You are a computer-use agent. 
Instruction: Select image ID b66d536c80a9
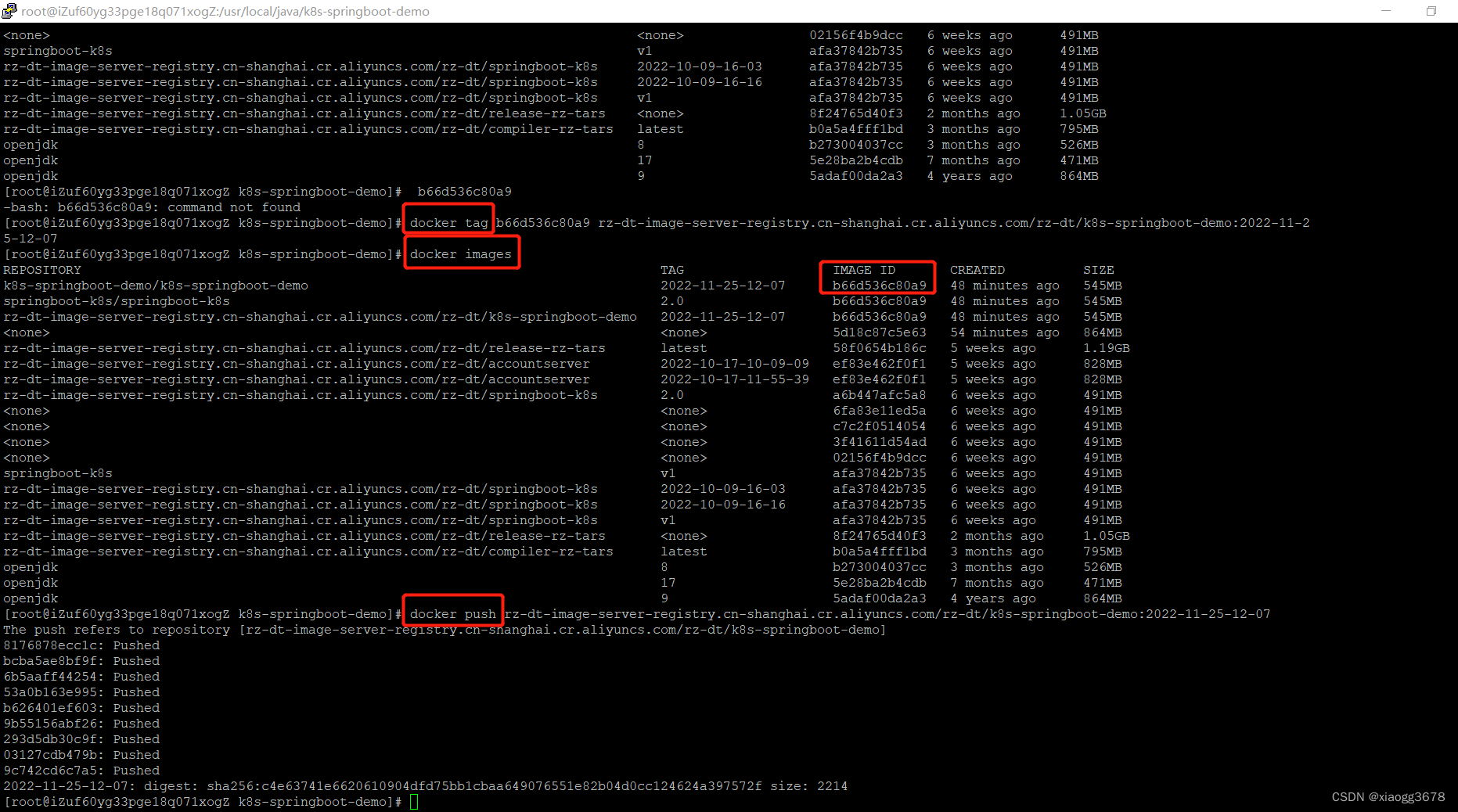878,286
